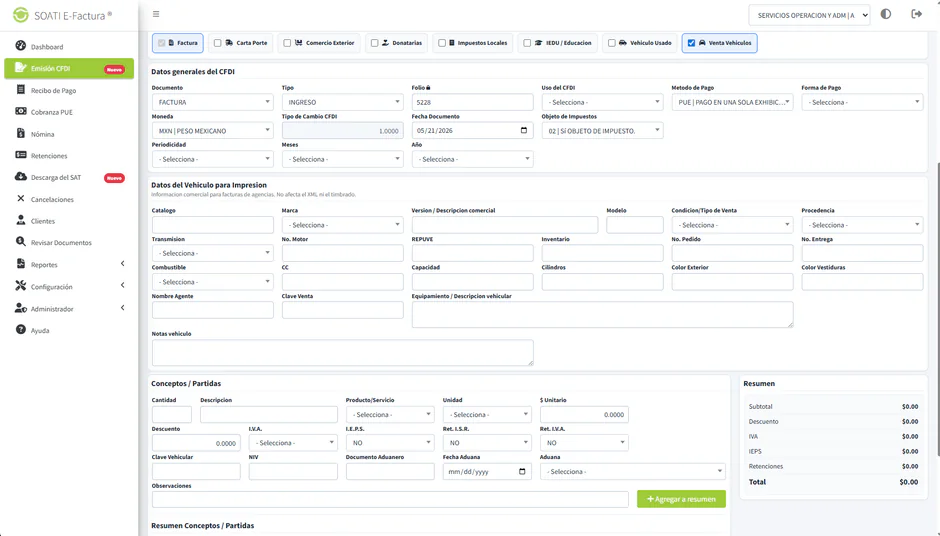Click the Notas vehiculo text area

[342, 353]
